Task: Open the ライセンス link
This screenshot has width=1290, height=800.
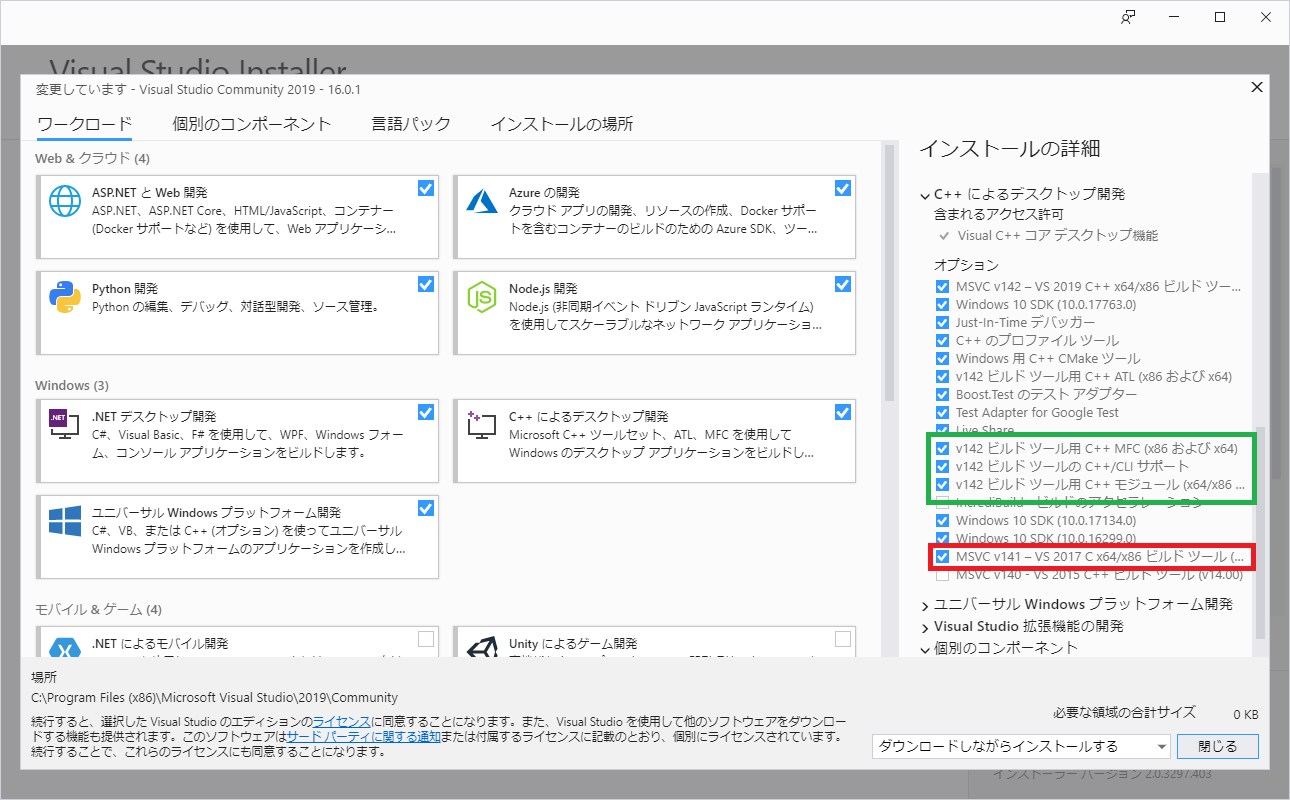Action: (x=342, y=721)
